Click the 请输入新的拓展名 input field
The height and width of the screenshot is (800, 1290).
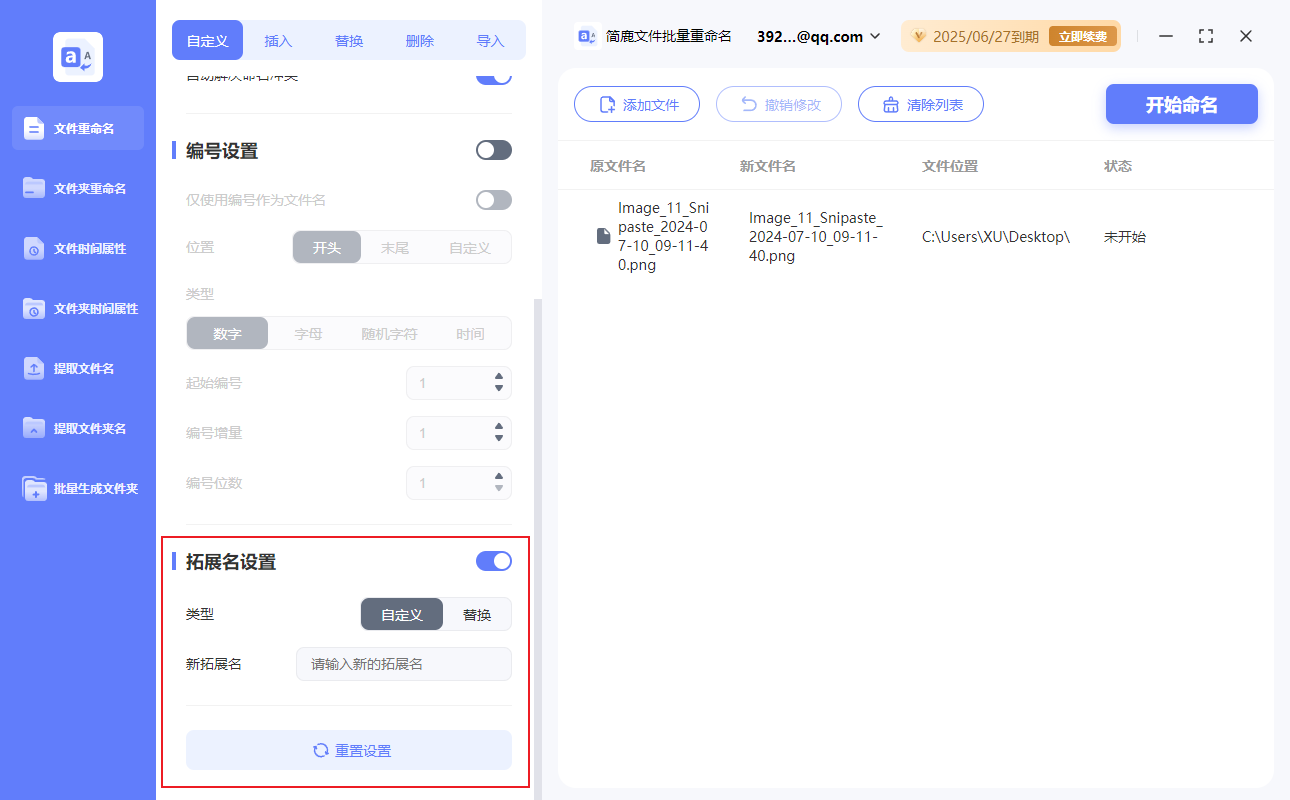pyautogui.click(x=403, y=664)
